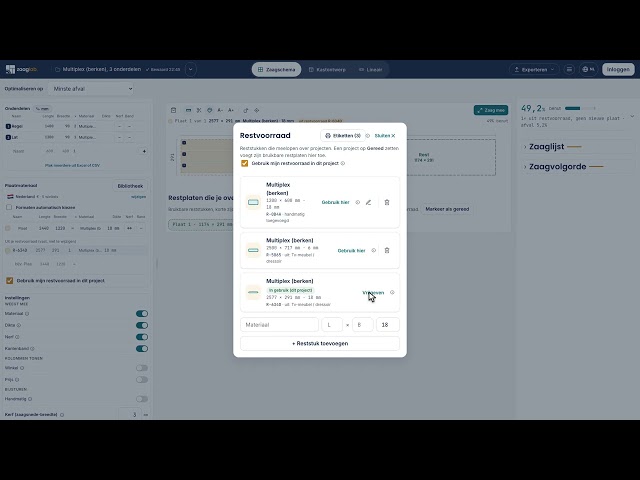Click the diamond icon in the plan toolbar
640x480 pixels.
tap(256, 110)
